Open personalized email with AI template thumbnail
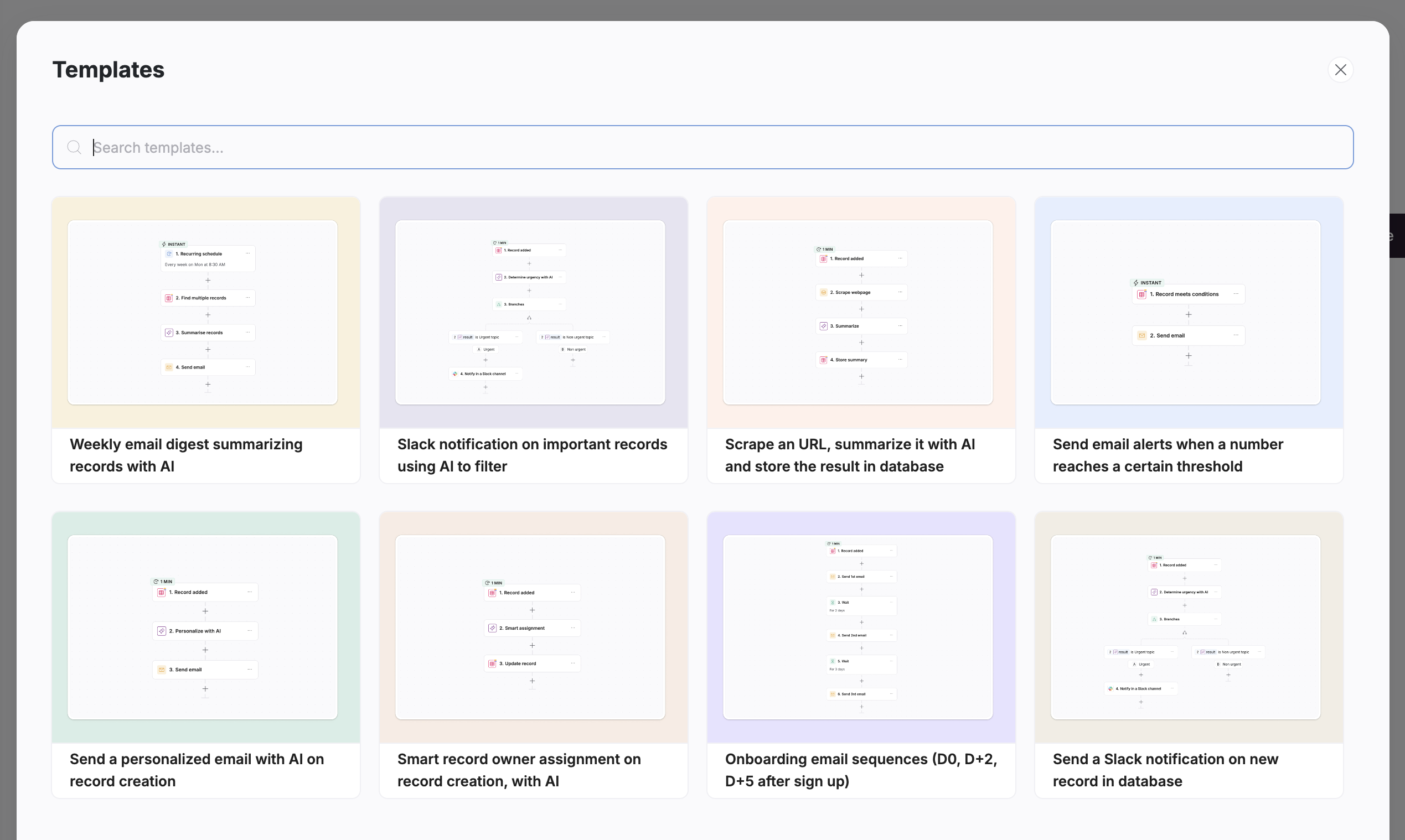Viewport: 1405px width, 840px height. [x=203, y=627]
